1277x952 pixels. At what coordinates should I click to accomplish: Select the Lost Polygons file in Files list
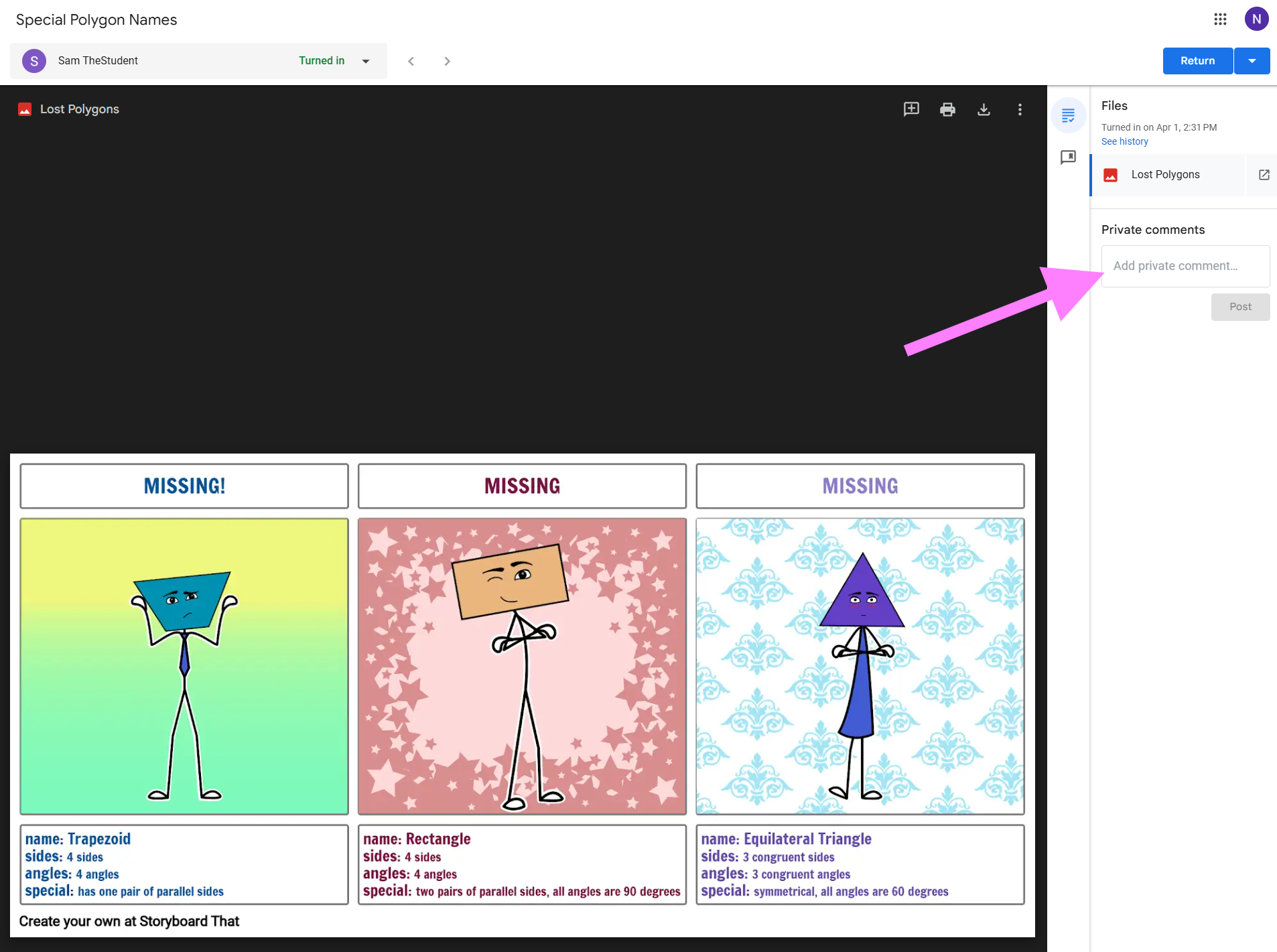(x=1165, y=175)
